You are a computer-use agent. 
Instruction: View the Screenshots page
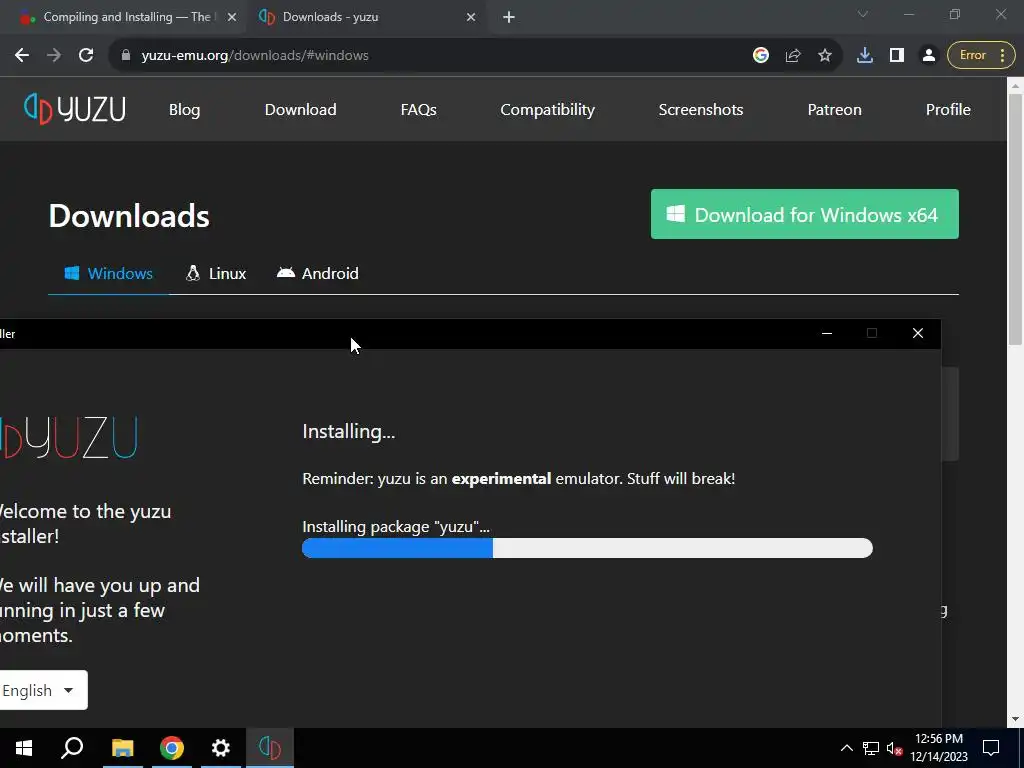[x=701, y=110]
